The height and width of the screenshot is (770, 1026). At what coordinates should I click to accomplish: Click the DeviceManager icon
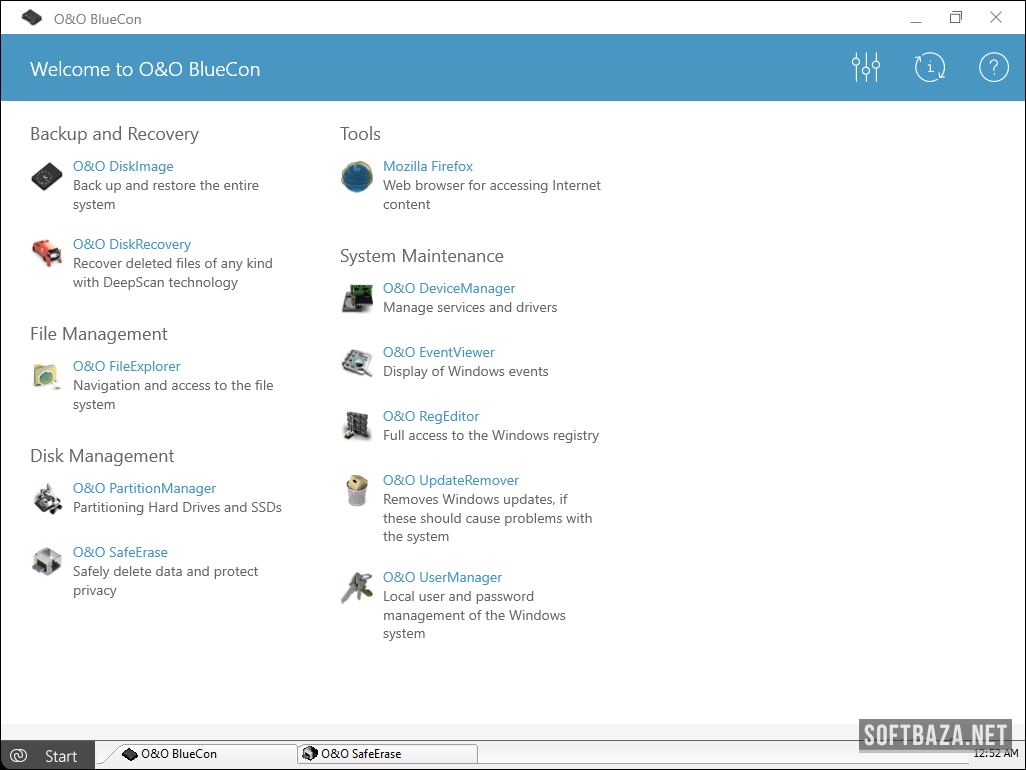point(357,298)
